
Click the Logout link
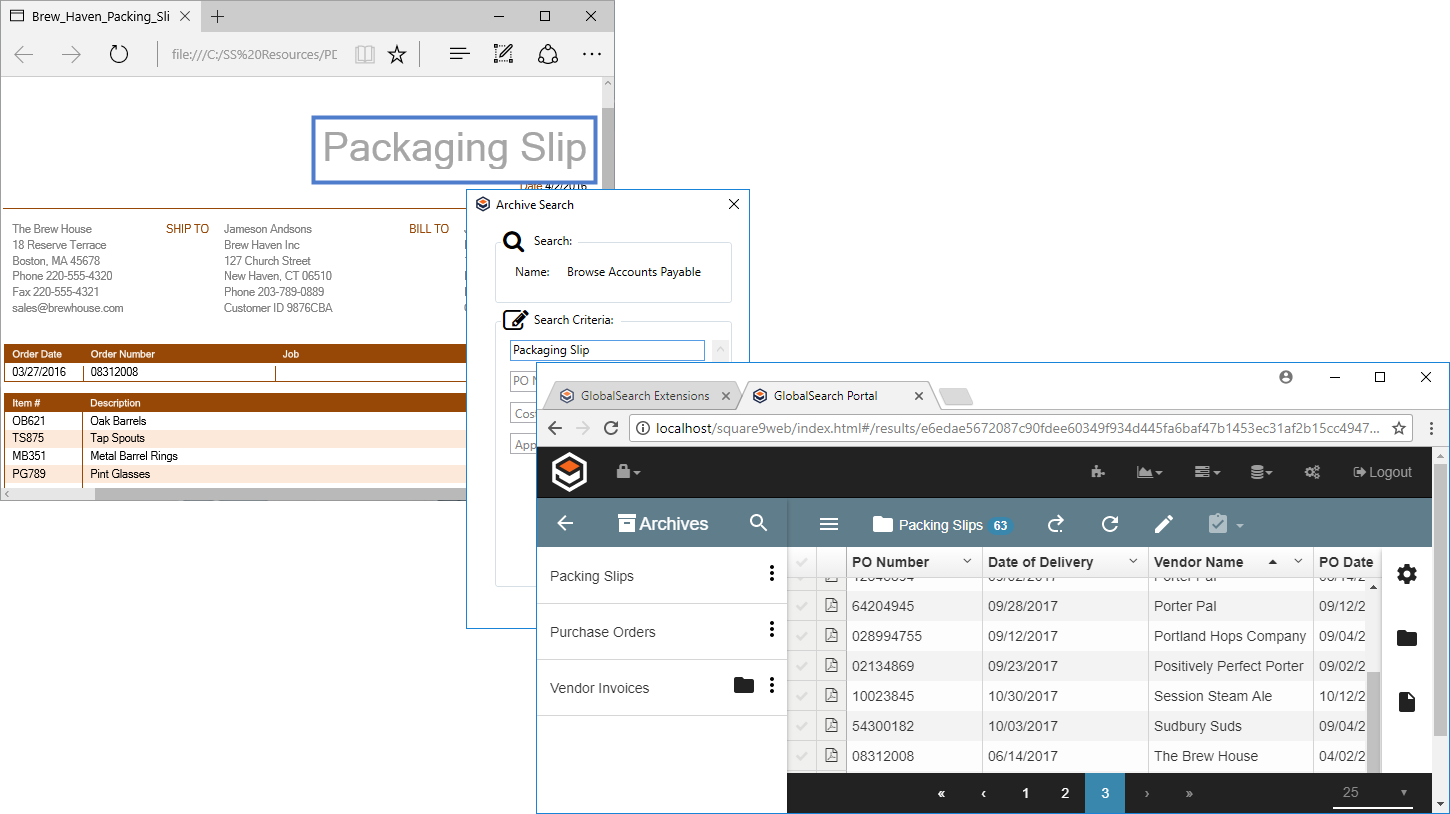[1382, 472]
